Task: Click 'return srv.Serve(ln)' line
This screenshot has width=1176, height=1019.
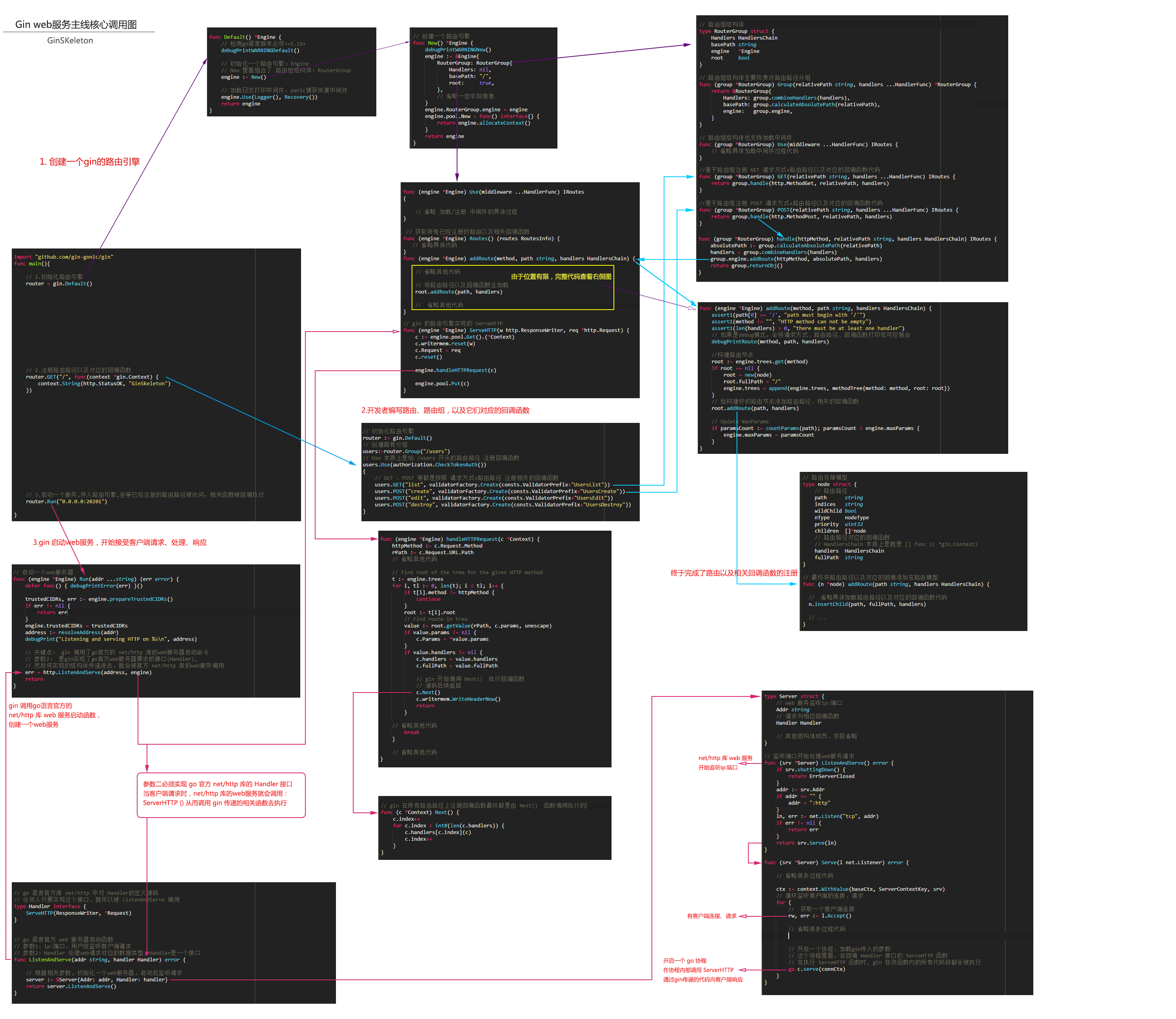Action: pyautogui.click(x=806, y=843)
